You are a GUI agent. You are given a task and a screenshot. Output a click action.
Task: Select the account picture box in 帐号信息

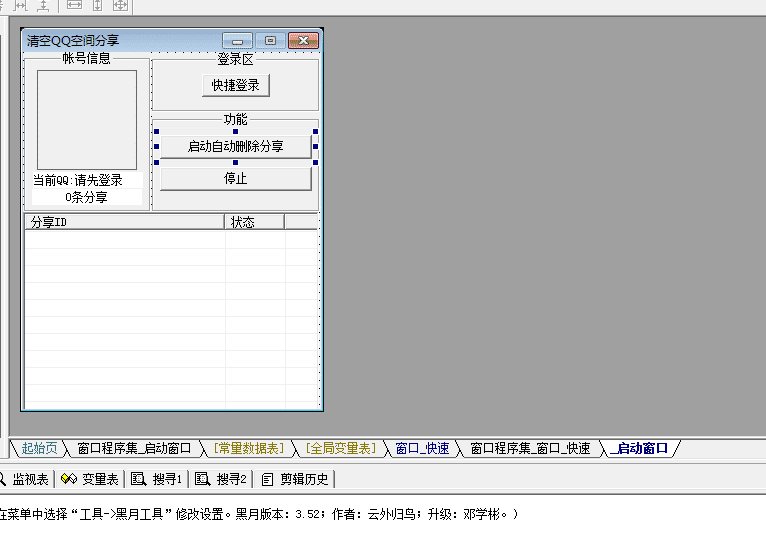[87, 119]
